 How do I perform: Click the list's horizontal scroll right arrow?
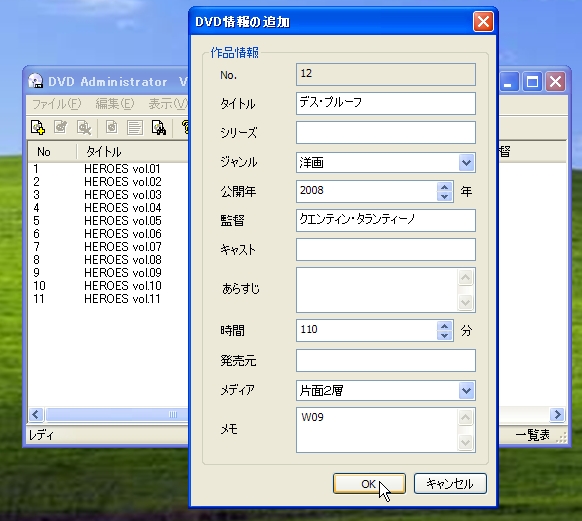[x=557, y=414]
